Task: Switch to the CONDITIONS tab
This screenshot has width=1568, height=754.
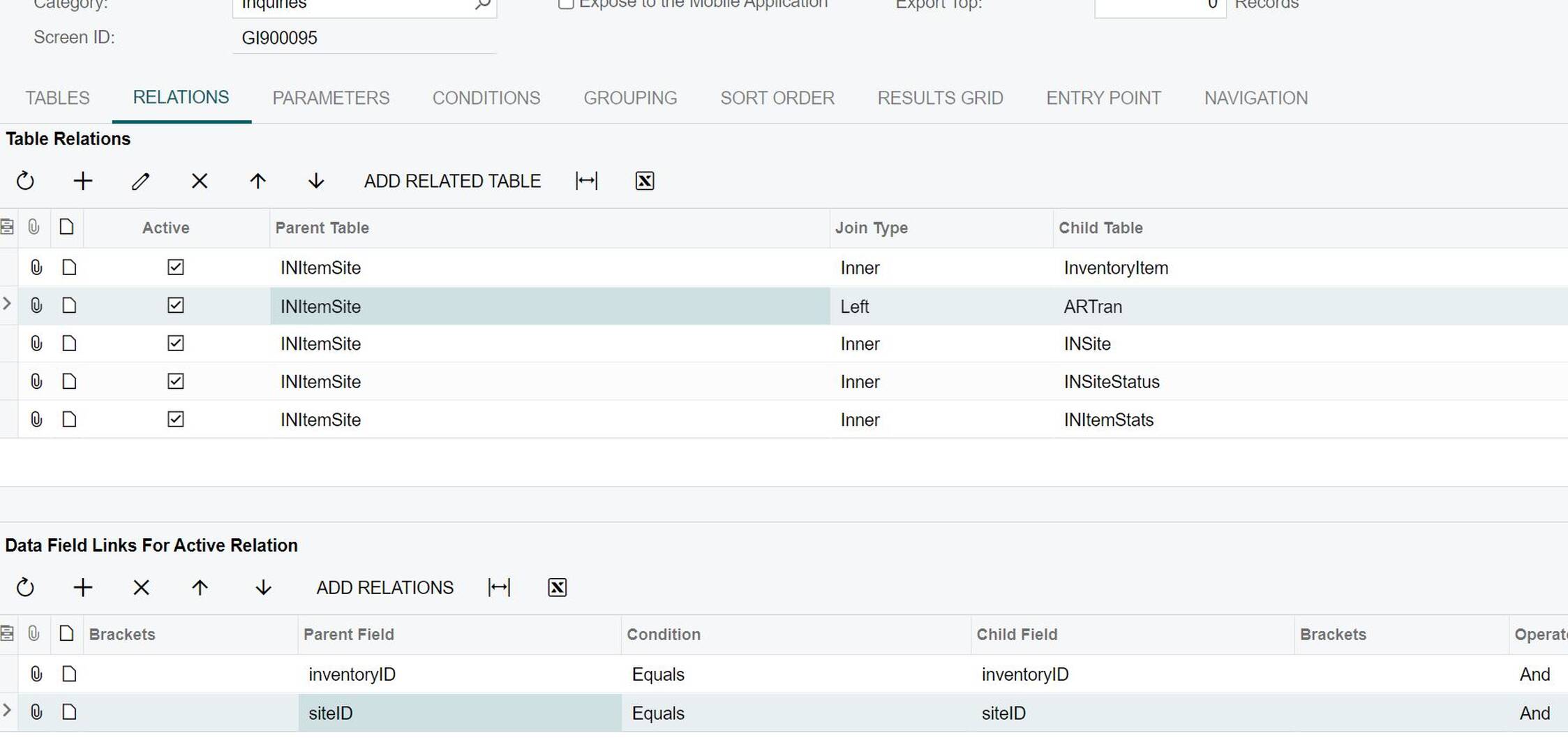Action: point(486,98)
